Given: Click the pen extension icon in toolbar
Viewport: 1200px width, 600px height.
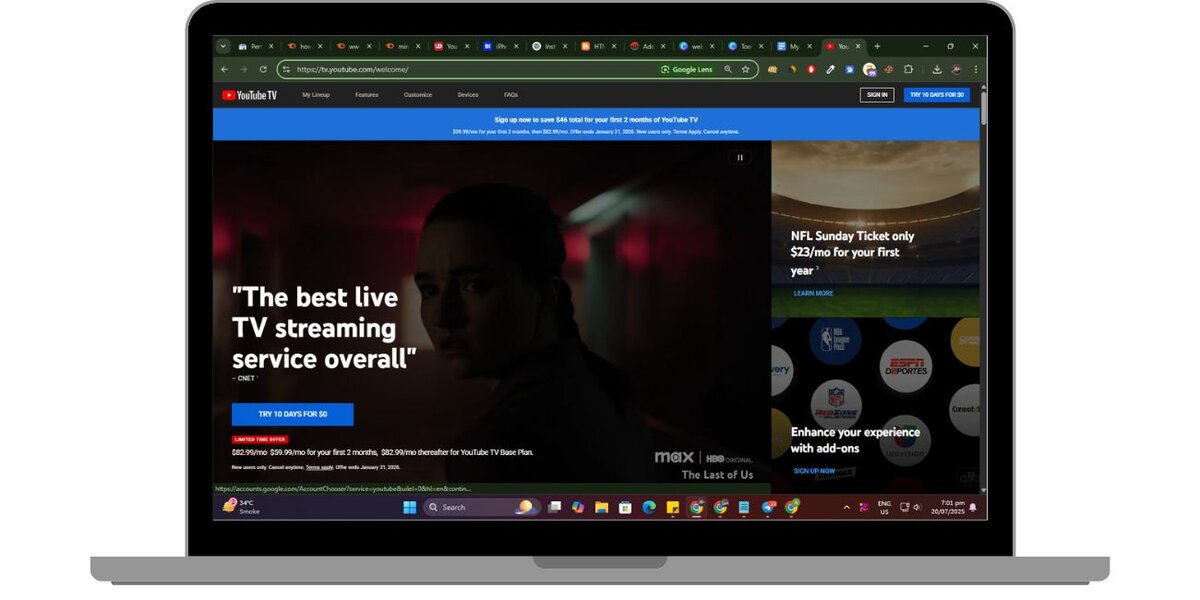Looking at the screenshot, I should pos(830,70).
